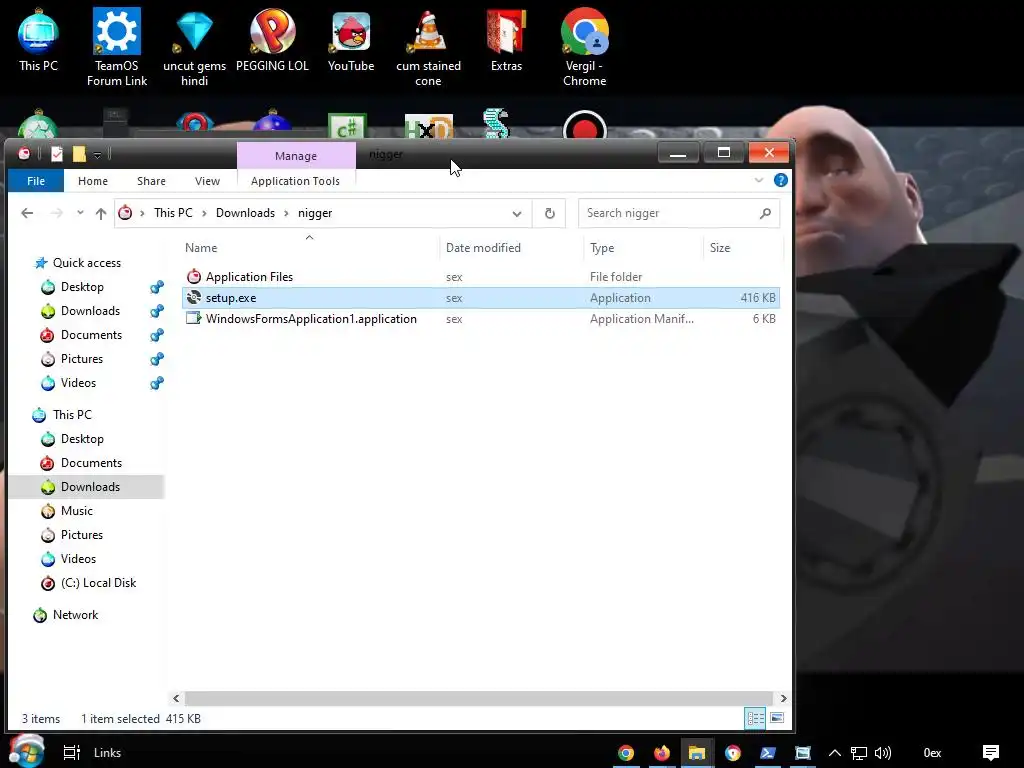Click Downloads in the address breadcrumb

[x=246, y=213]
